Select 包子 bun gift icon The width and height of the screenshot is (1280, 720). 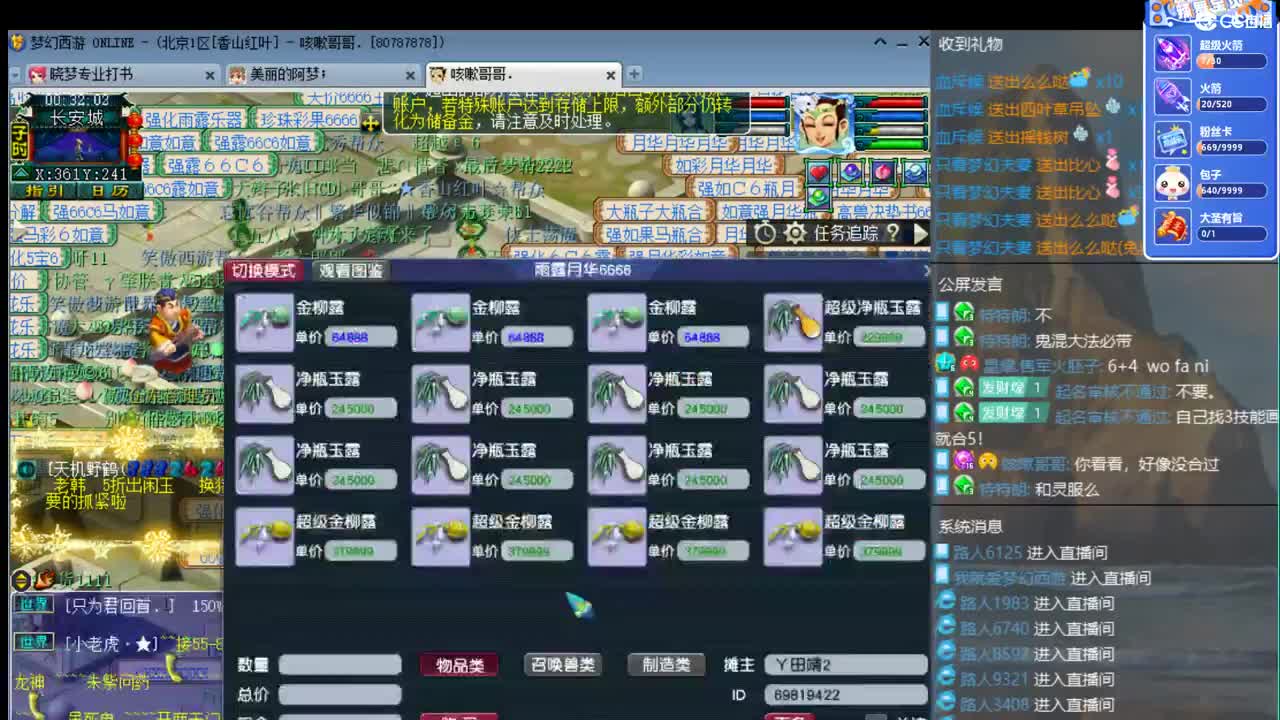[x=1171, y=183]
